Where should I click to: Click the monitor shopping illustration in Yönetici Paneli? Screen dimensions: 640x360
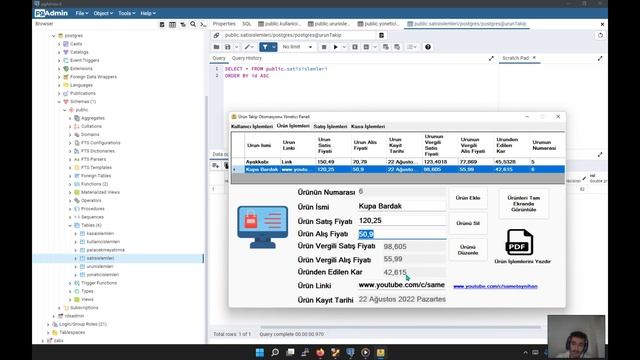point(262,227)
